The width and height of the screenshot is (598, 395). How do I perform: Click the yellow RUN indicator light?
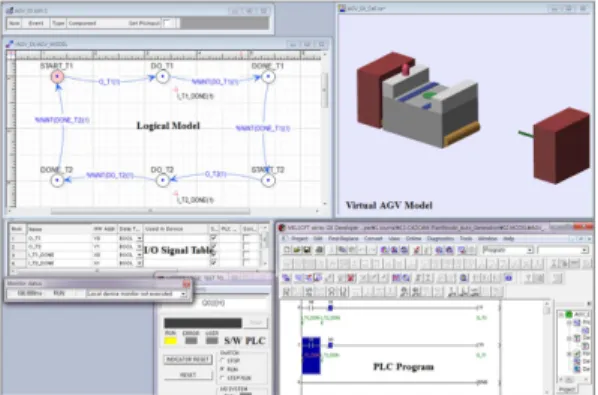(170, 340)
